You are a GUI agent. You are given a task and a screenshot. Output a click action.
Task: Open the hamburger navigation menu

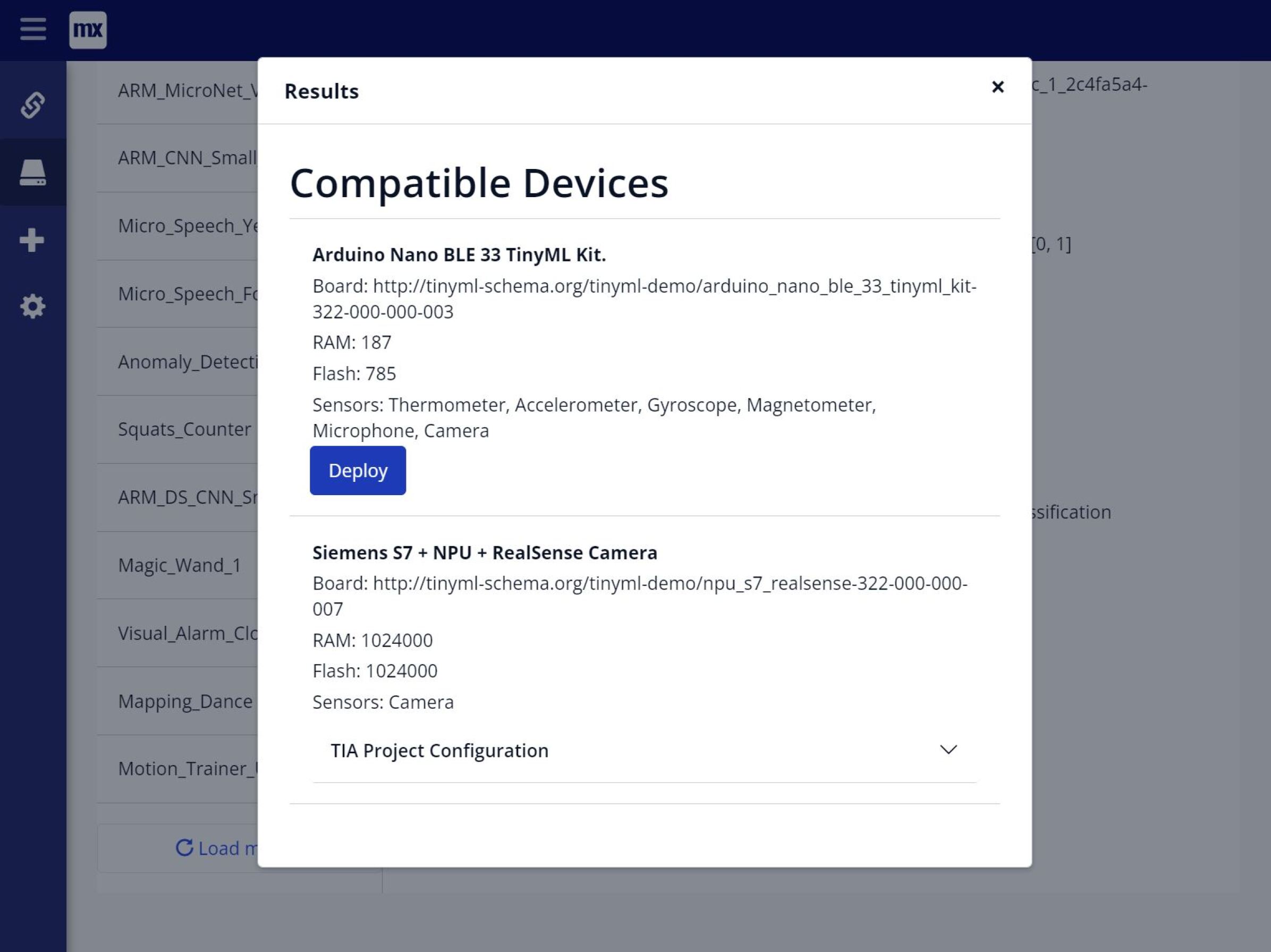(33, 29)
